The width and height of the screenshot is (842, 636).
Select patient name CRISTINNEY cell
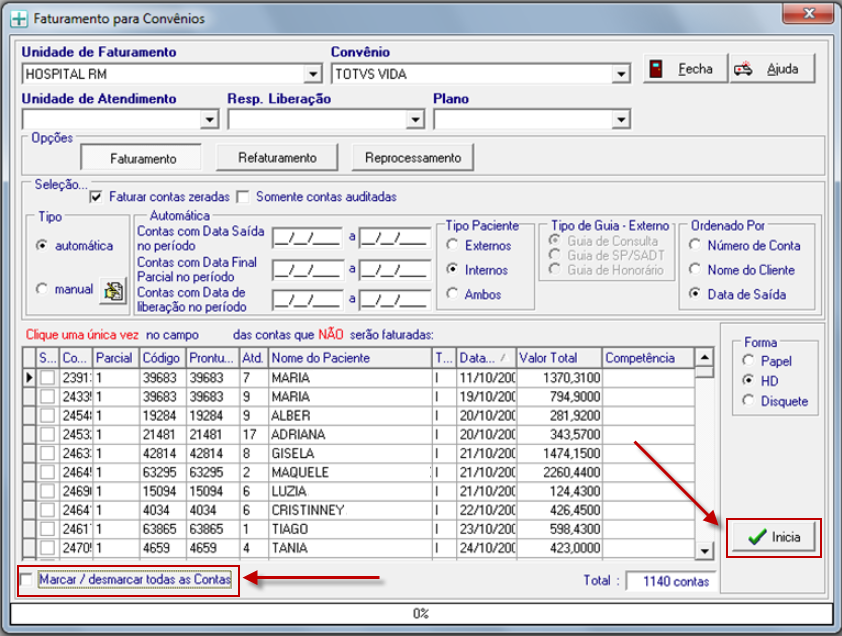[x=350, y=510]
